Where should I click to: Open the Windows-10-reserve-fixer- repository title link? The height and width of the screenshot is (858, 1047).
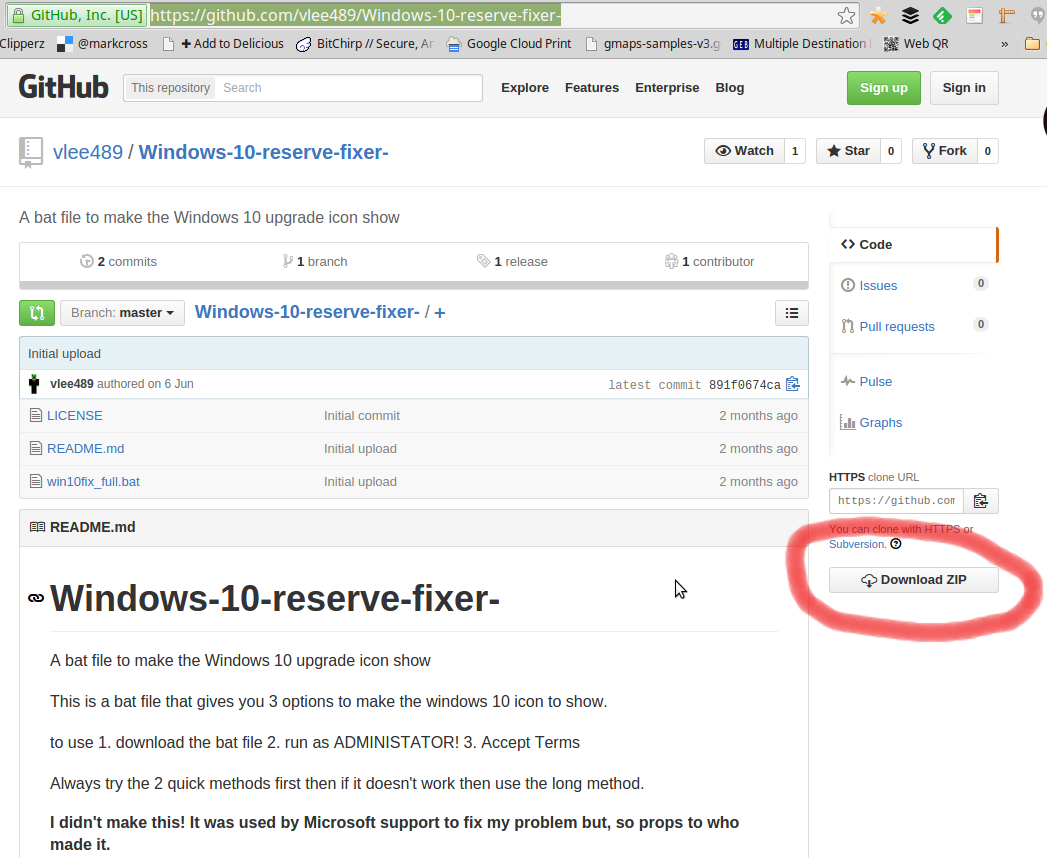pyautogui.click(x=264, y=152)
